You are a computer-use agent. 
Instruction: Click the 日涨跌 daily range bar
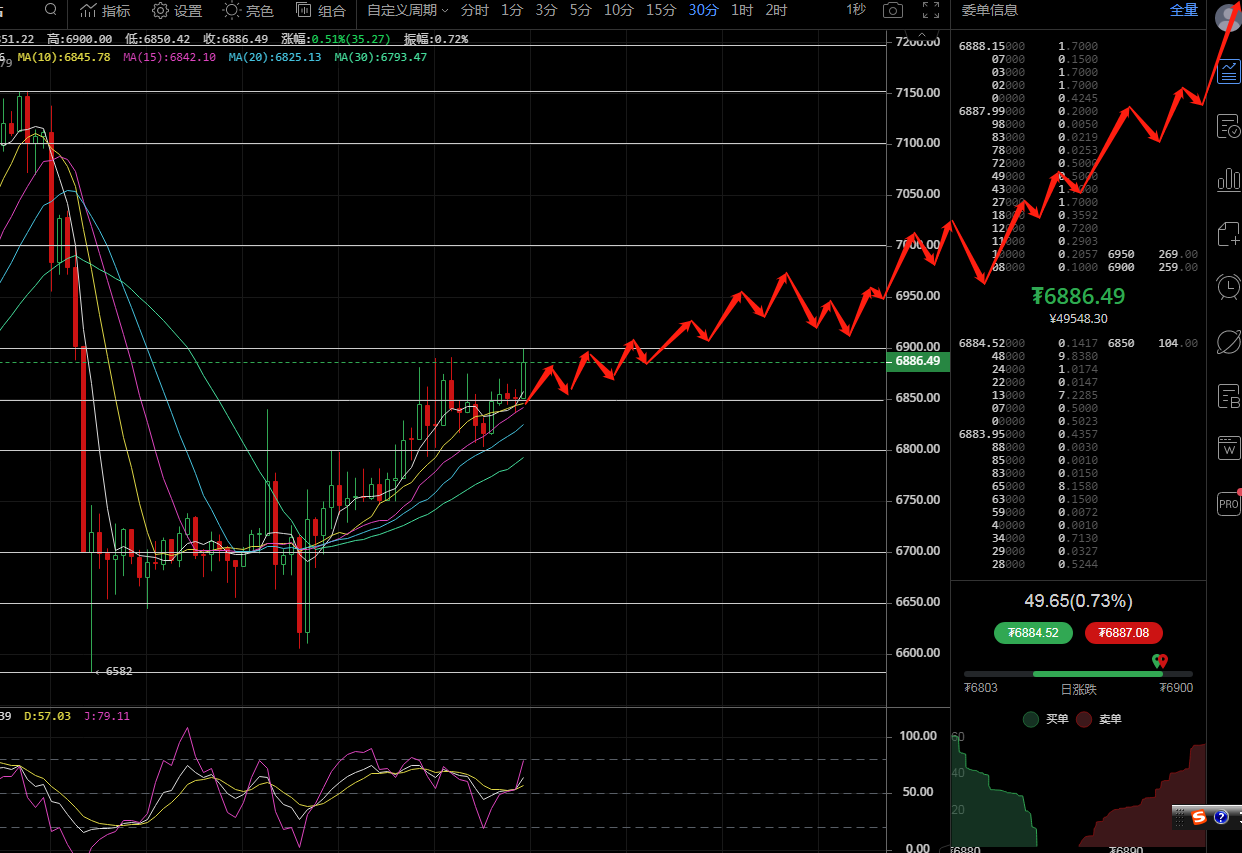(x=1078, y=674)
